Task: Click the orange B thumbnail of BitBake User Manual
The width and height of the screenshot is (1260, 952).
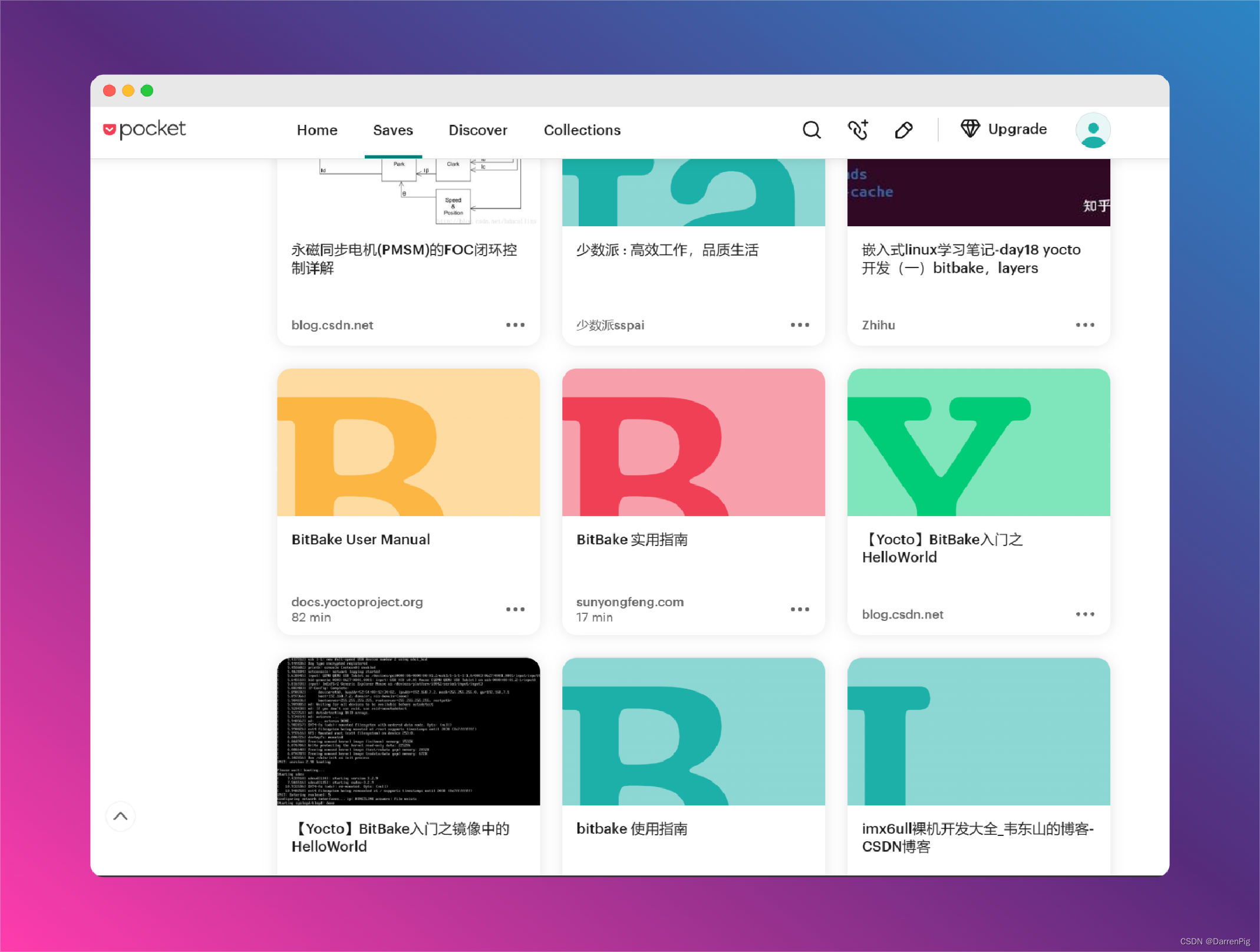Action: 408,442
